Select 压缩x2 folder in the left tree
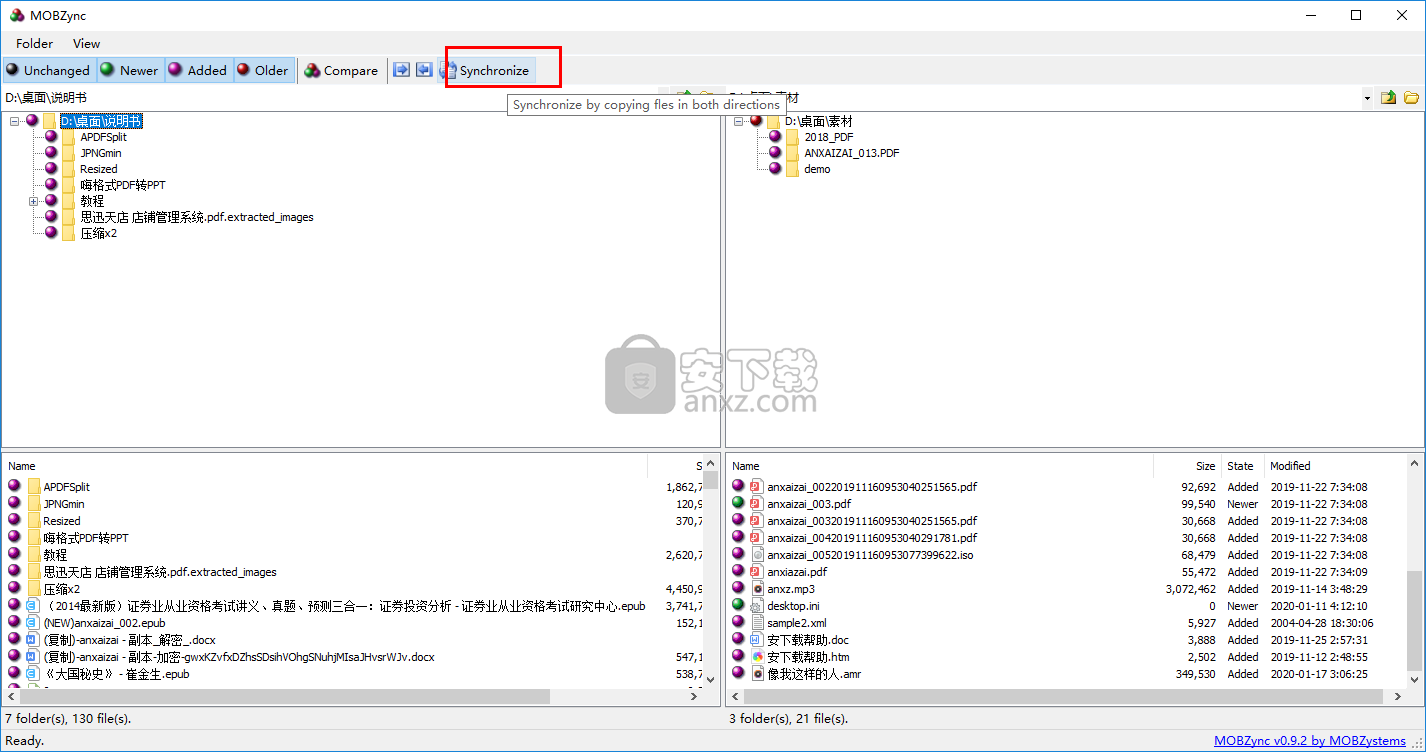Screen dimensions: 1426x752 [x=98, y=233]
